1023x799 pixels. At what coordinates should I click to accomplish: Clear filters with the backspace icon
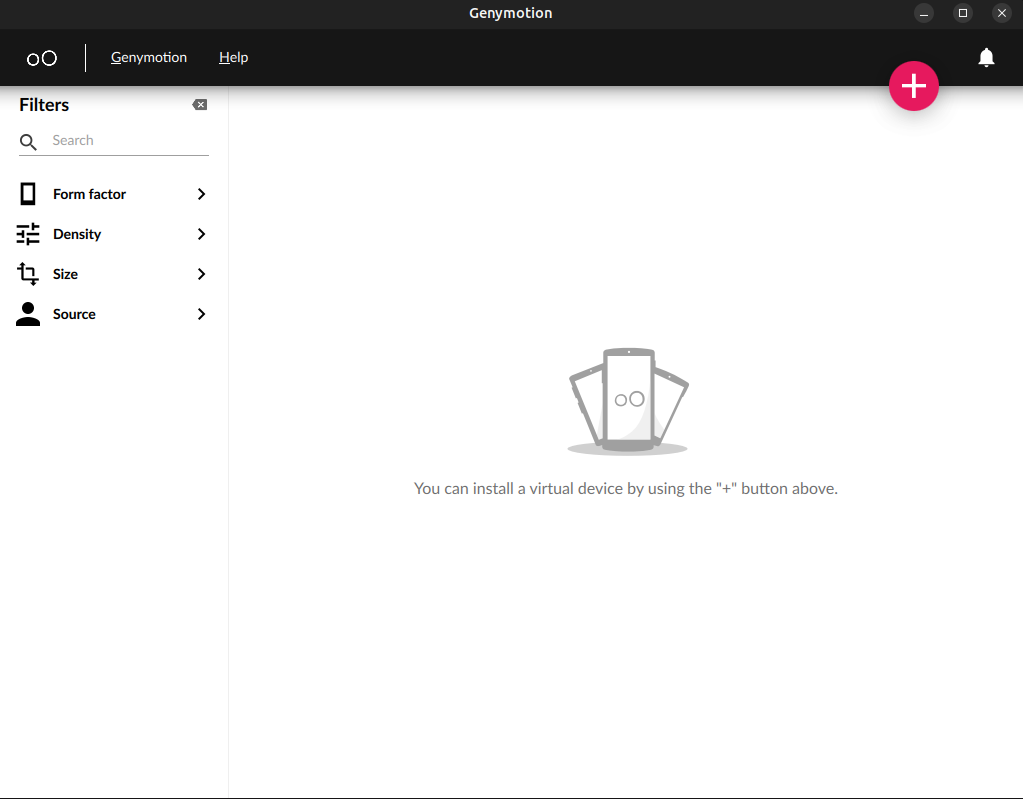point(200,105)
